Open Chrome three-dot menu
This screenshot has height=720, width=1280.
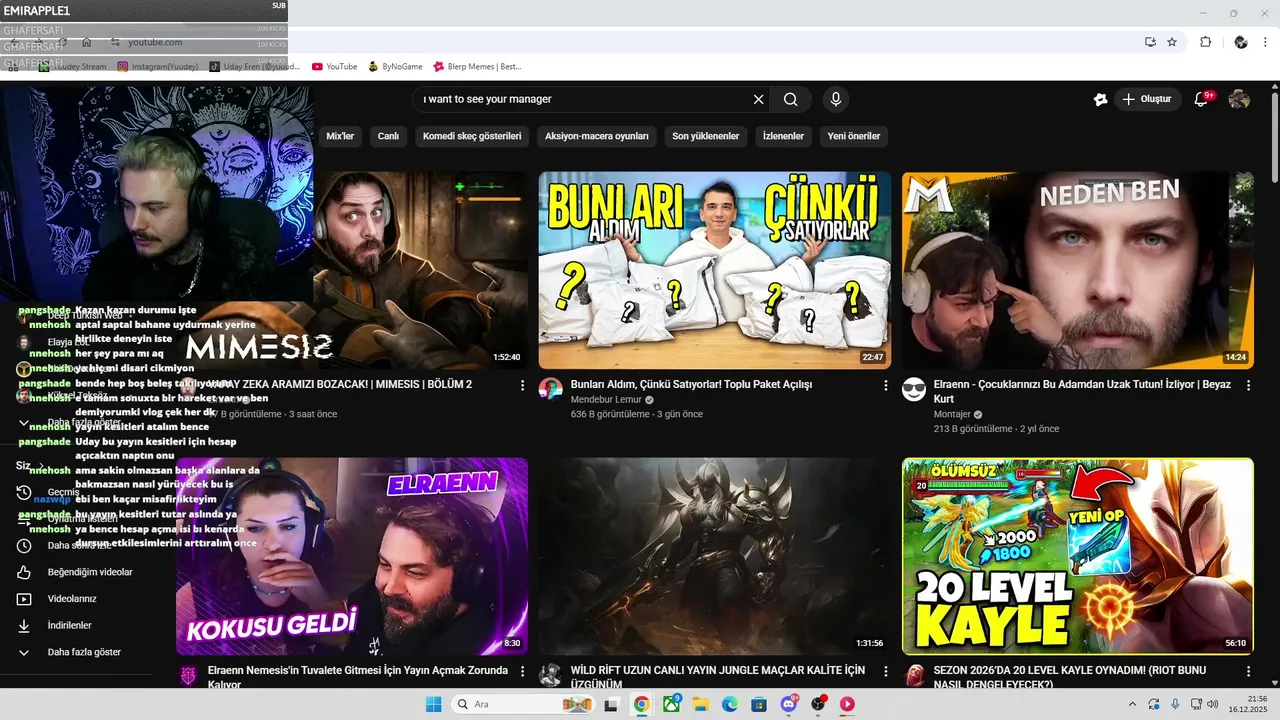pos(1267,42)
